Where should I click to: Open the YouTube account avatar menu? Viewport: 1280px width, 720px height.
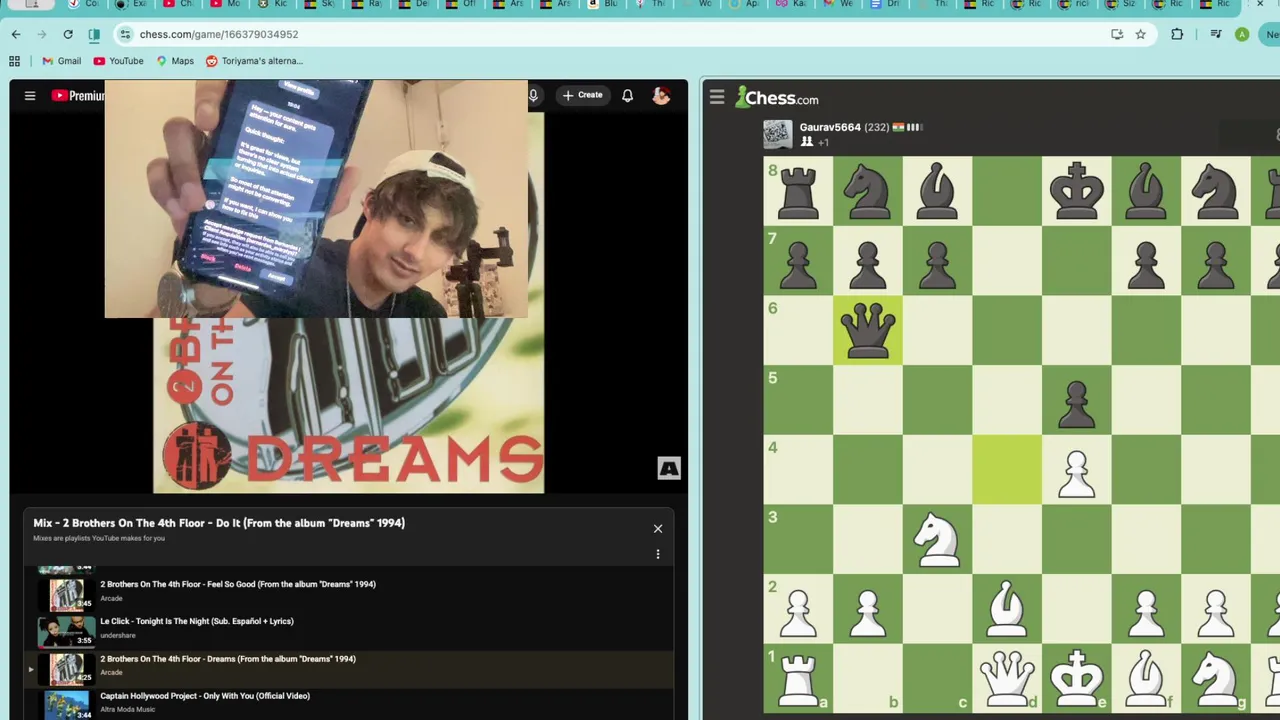[x=661, y=96]
